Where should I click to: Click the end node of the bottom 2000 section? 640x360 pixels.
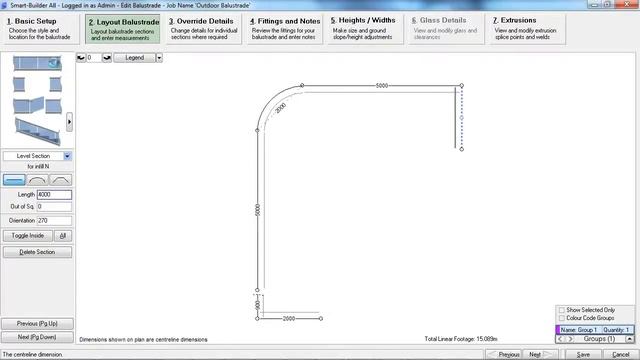point(321,318)
